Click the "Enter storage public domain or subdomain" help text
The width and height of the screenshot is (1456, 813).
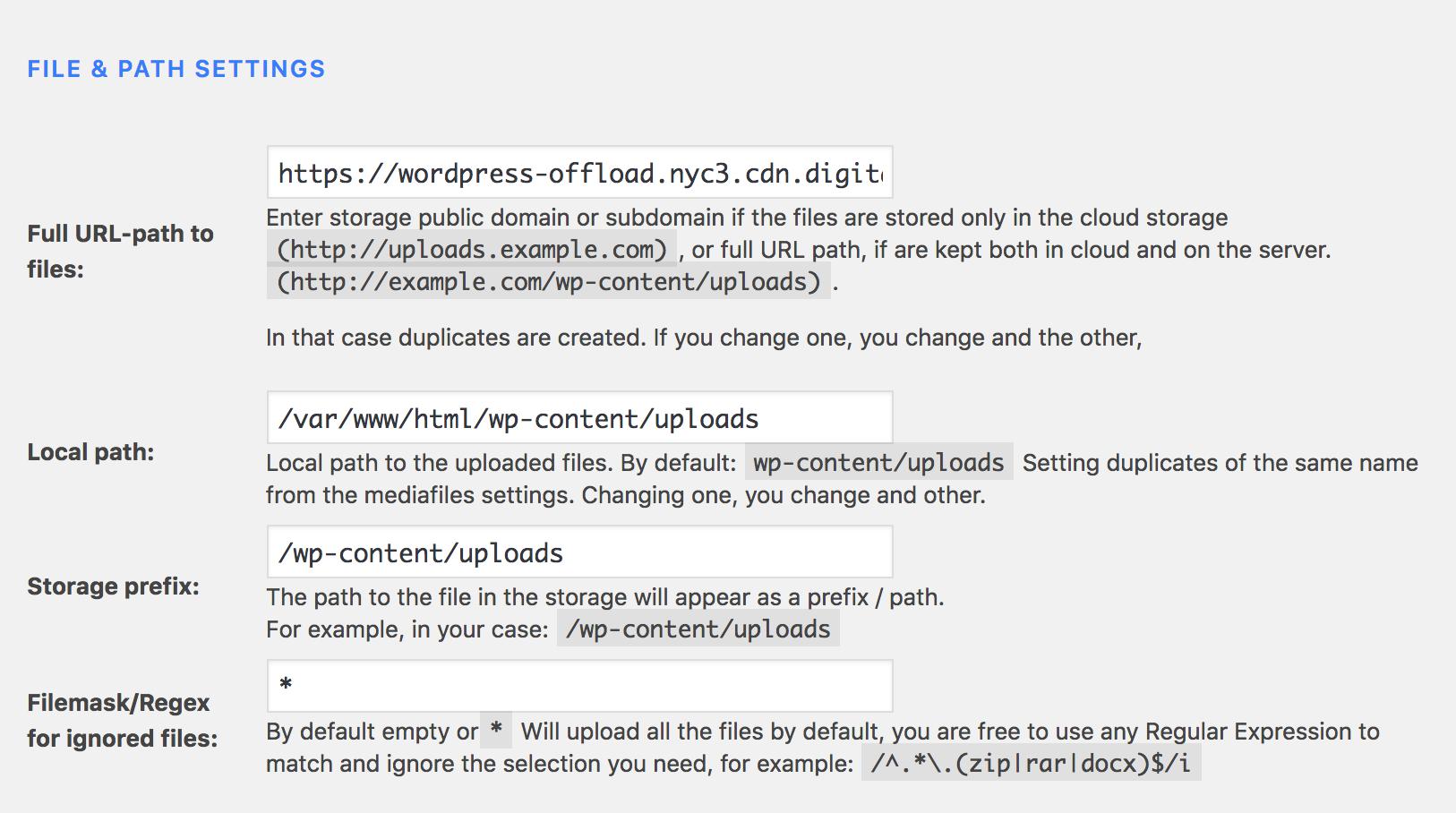(x=746, y=218)
